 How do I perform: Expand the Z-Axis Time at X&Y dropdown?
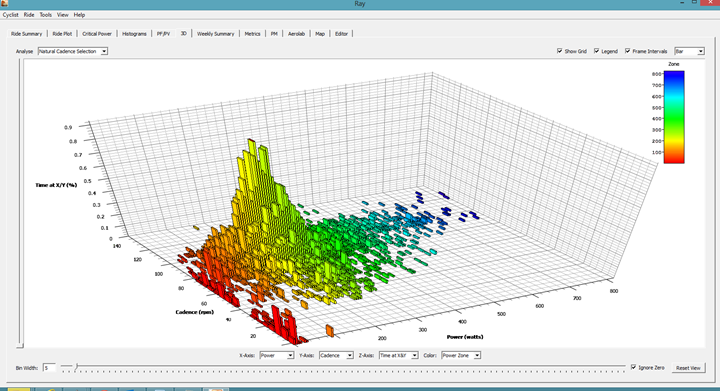[399, 355]
